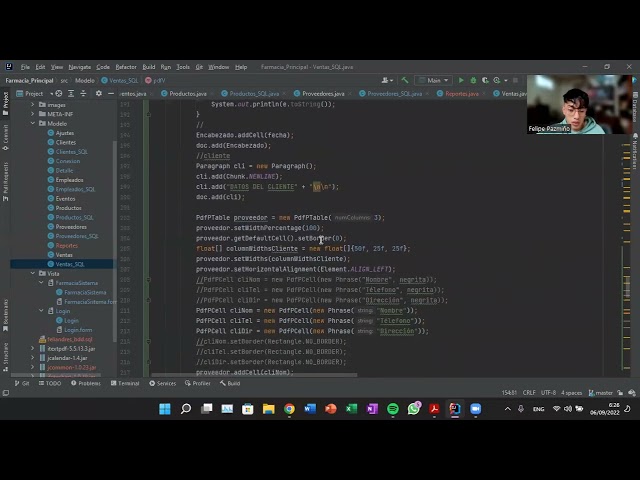Click the Collapse All icon in Project panel
This screenshot has height=480, width=640.
tap(83, 93)
